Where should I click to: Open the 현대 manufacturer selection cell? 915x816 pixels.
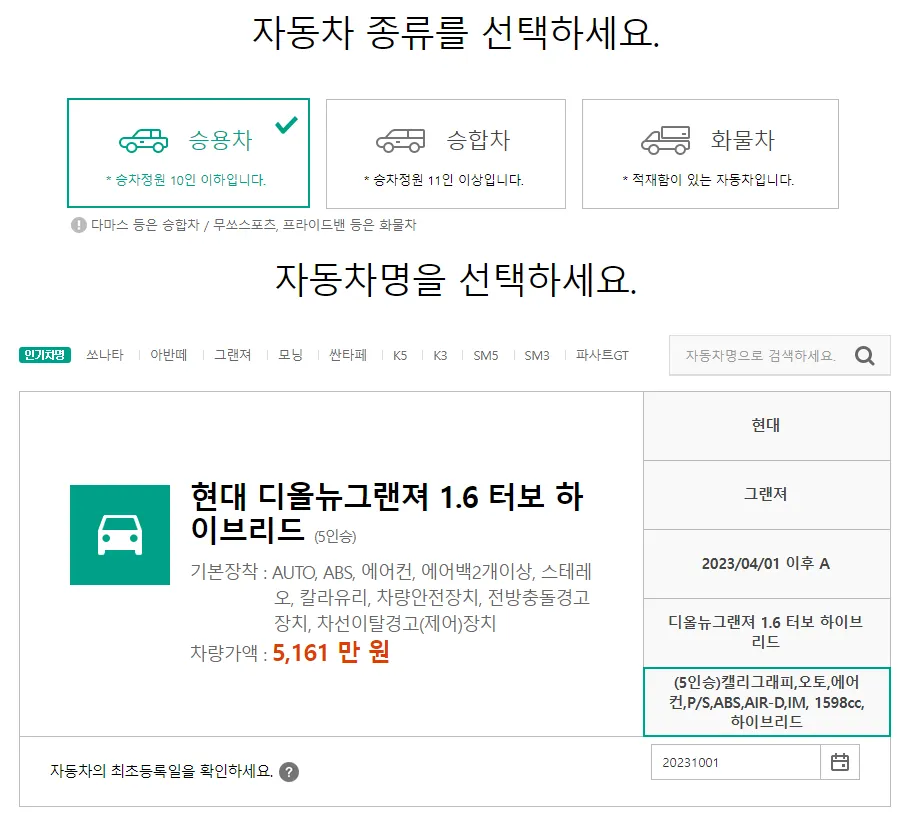(765, 426)
